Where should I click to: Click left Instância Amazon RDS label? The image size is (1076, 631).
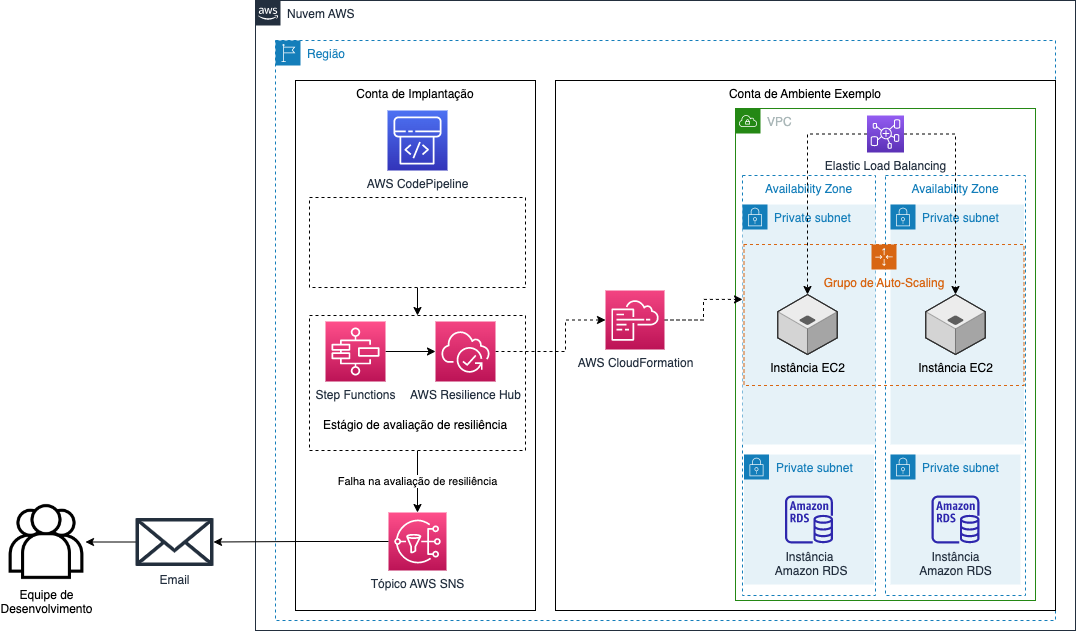811,564
